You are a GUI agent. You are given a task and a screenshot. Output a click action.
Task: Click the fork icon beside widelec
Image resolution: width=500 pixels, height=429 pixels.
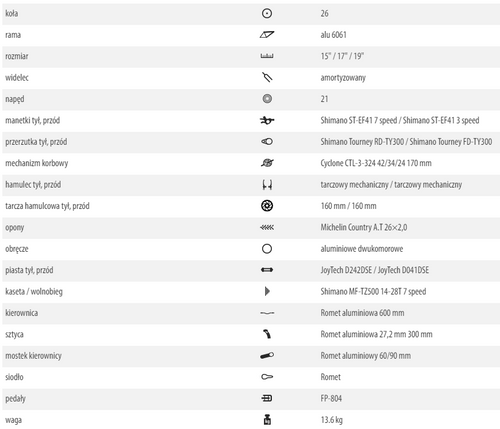(267, 77)
